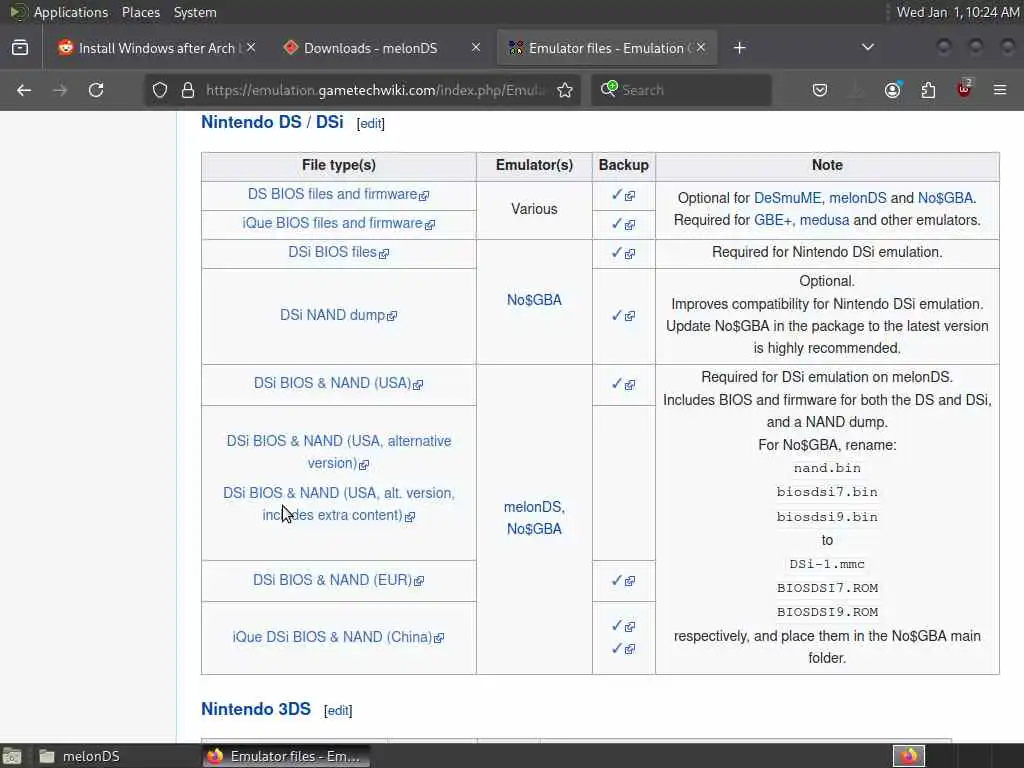Open DSi BIOS files link
Image resolution: width=1024 pixels, height=768 pixels.
(338, 252)
